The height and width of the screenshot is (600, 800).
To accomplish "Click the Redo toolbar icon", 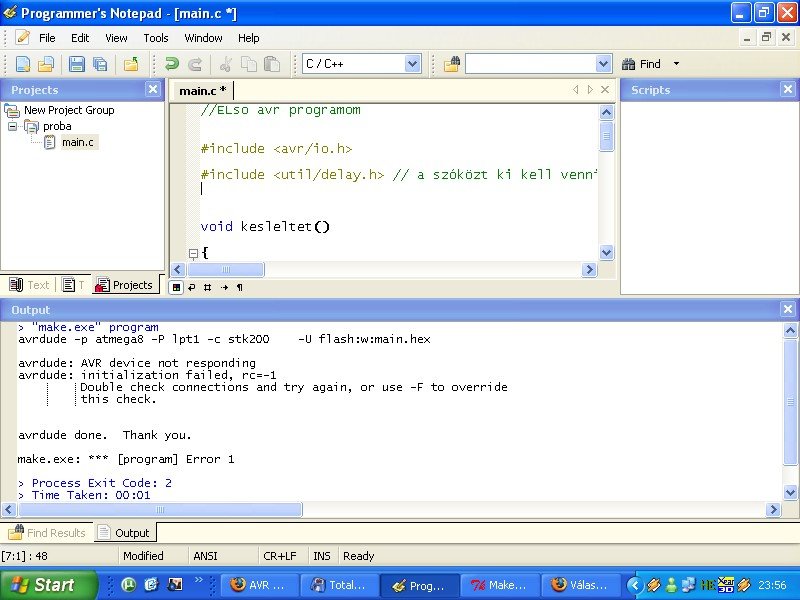I will click(x=195, y=64).
